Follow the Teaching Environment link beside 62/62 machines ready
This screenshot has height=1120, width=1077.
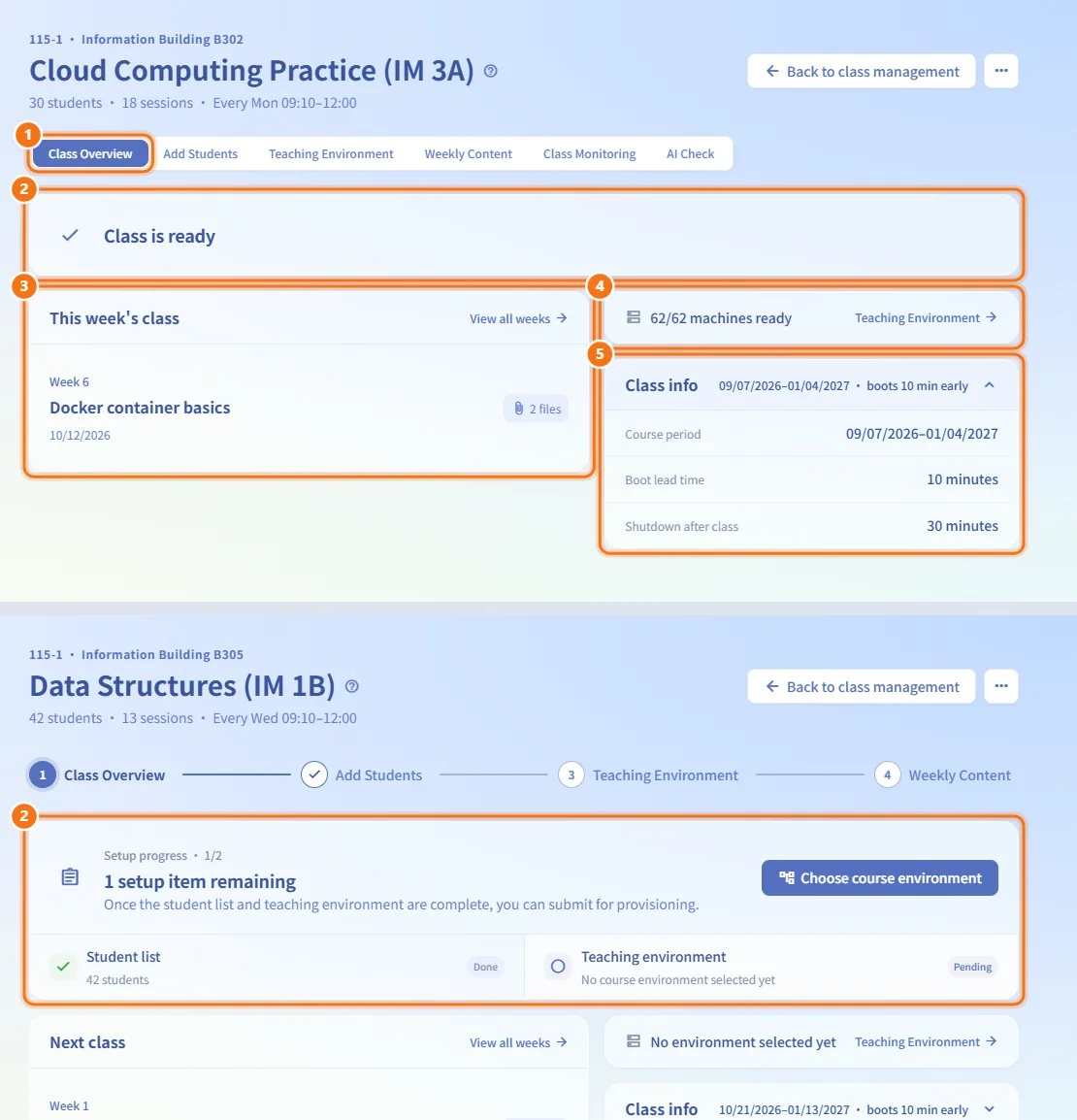click(927, 318)
